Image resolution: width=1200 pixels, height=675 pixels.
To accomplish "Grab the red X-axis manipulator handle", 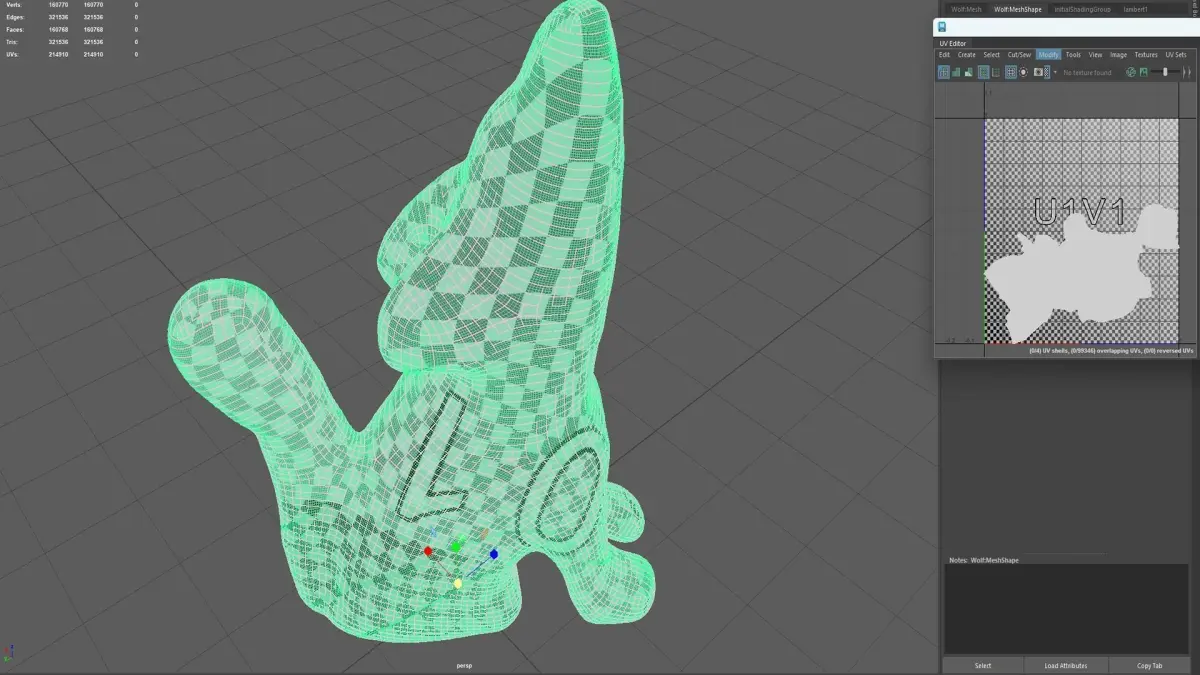I will (x=428, y=551).
